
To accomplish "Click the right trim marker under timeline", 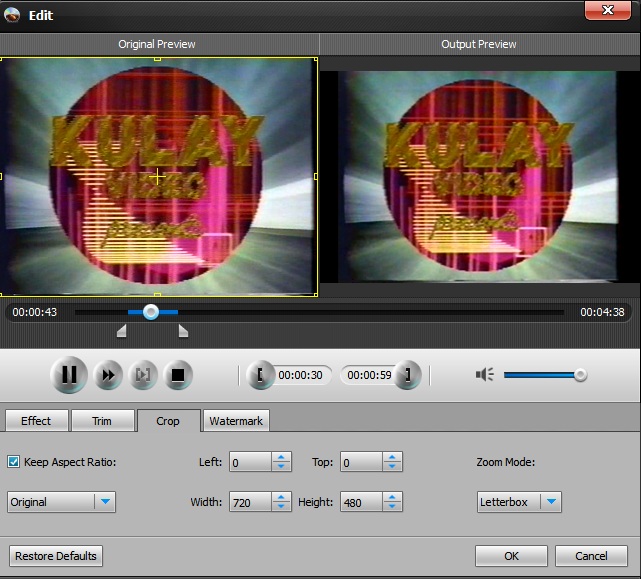I will click(183, 331).
